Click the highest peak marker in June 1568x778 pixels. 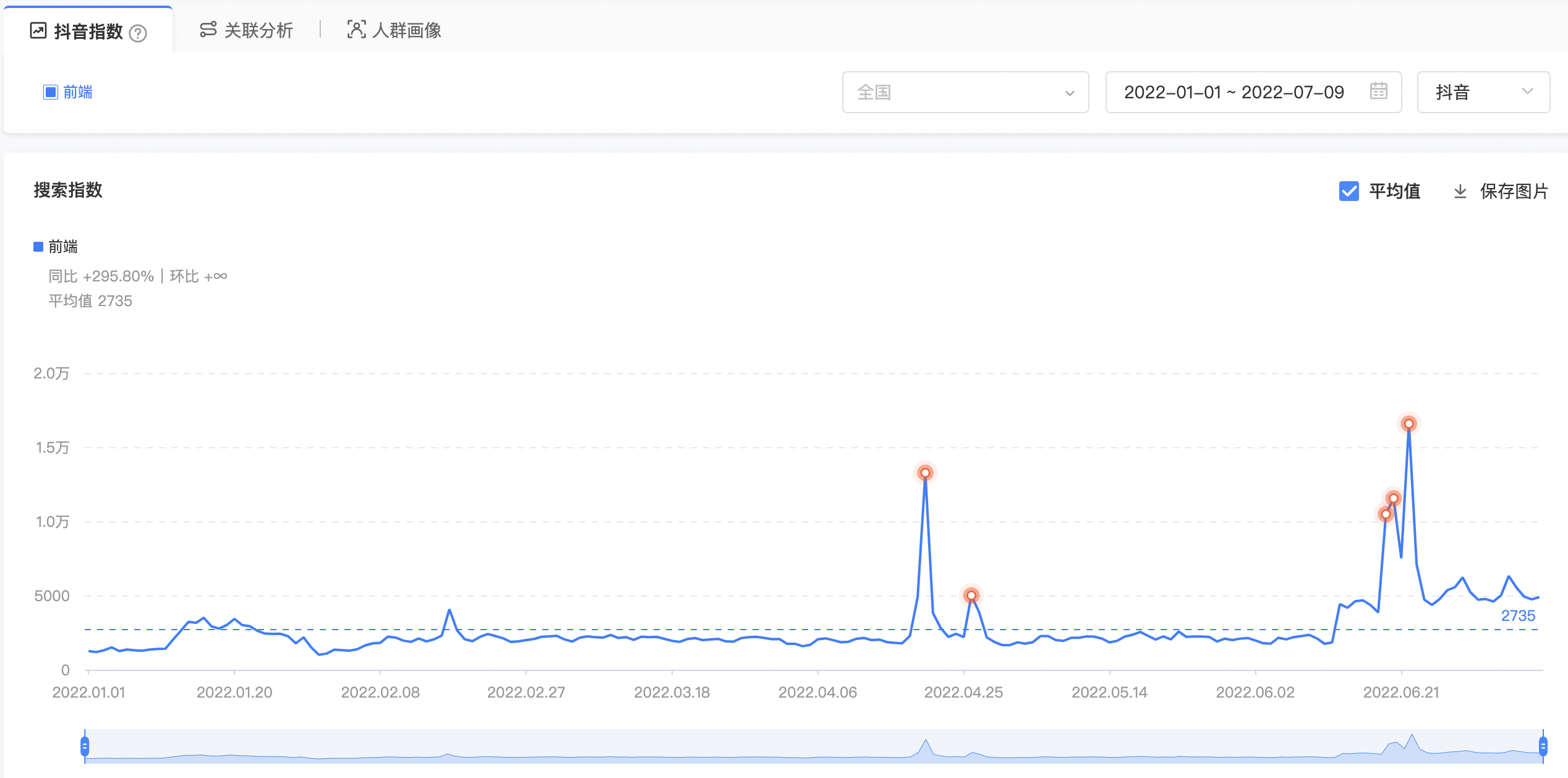[1408, 424]
